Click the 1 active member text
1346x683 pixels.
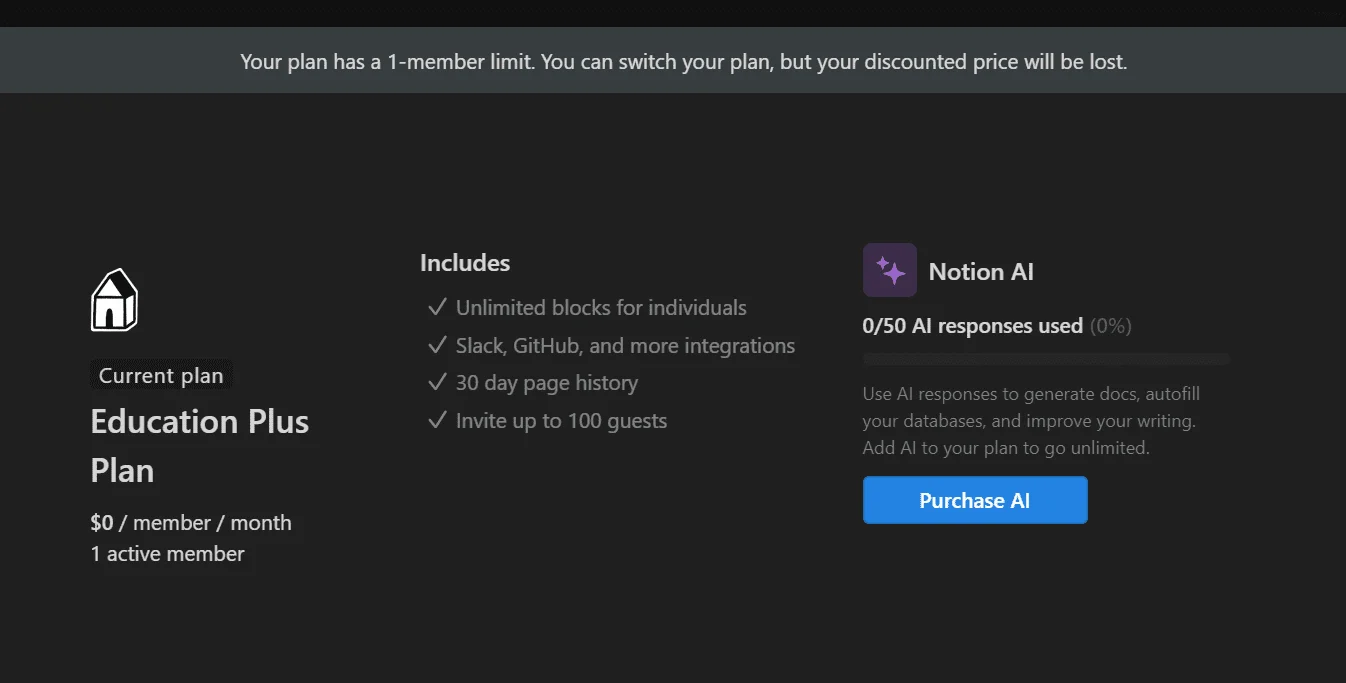pos(168,553)
